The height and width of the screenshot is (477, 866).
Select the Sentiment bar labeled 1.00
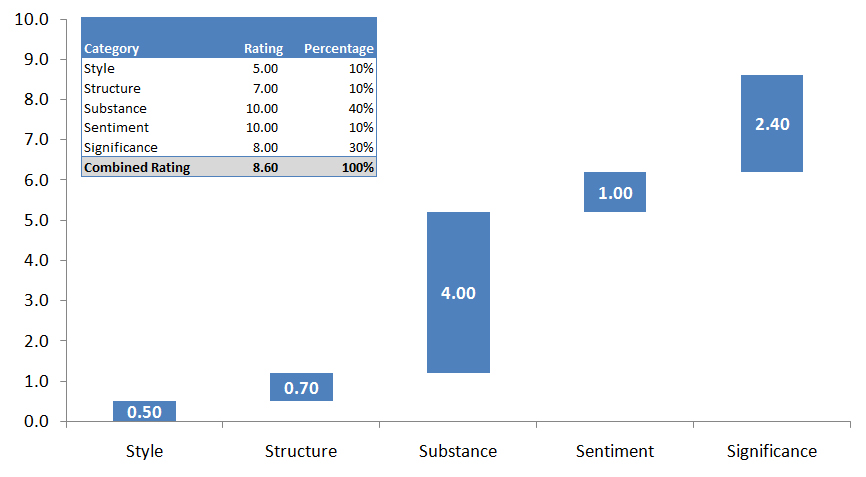(615, 192)
